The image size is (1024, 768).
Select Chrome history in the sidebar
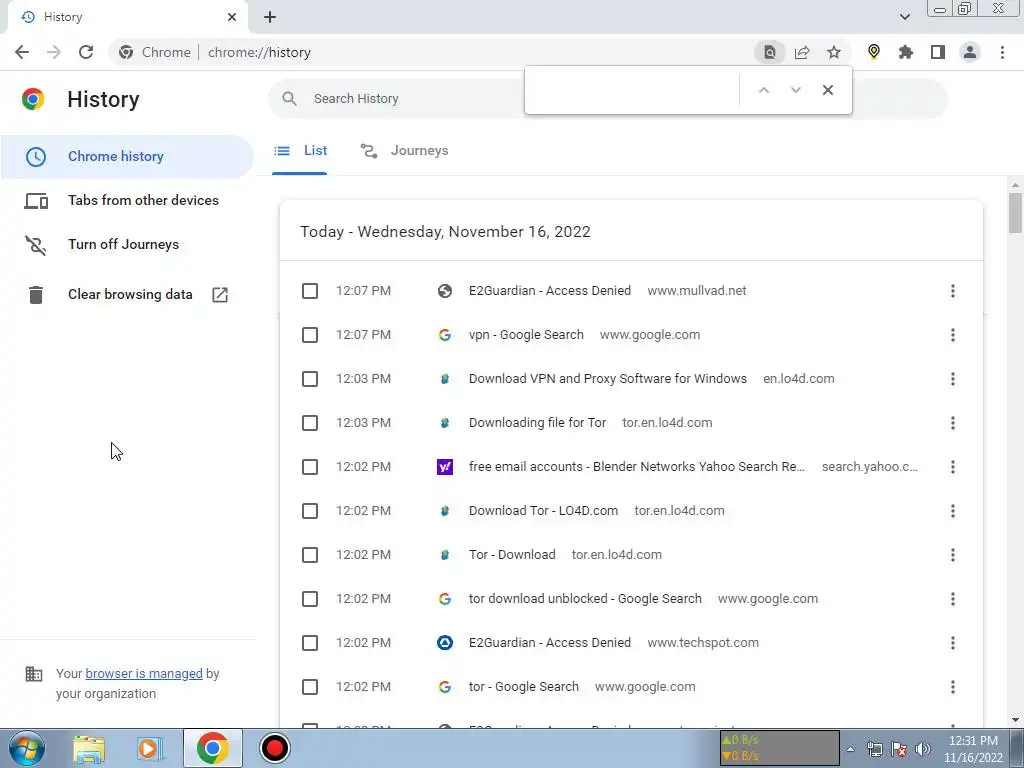(x=127, y=157)
